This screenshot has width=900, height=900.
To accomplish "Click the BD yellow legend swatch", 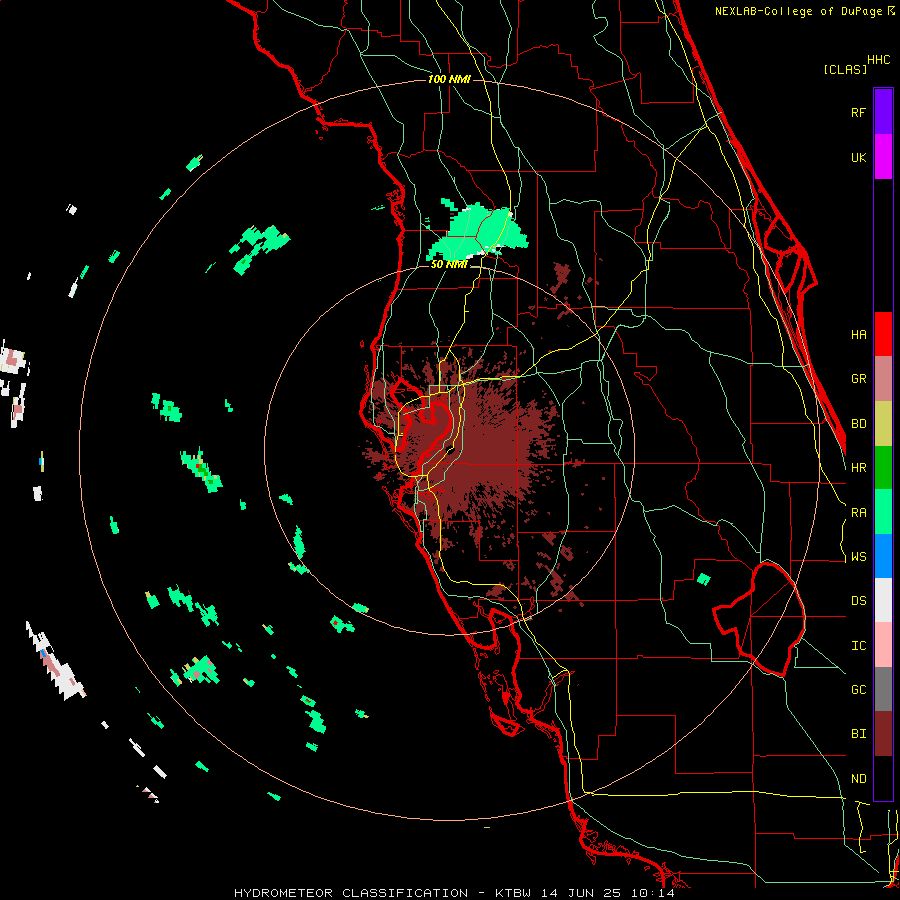I will [x=883, y=423].
